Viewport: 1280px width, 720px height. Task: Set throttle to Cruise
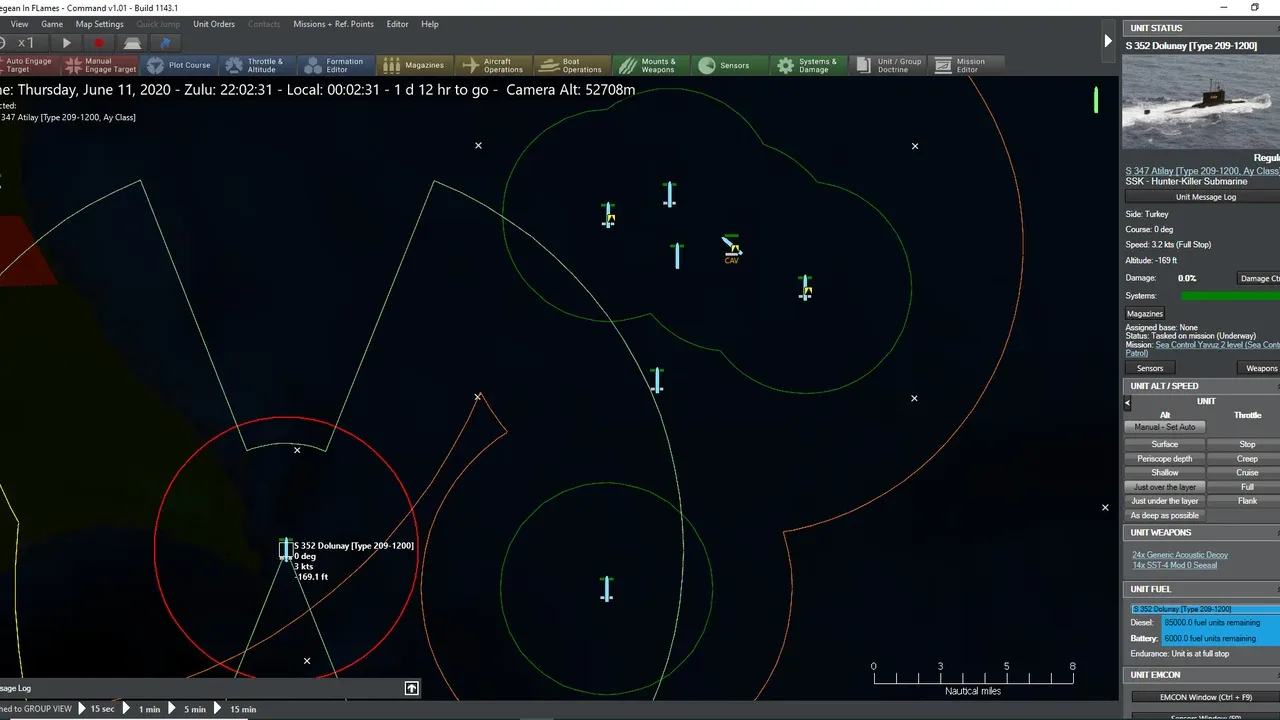[1247, 473]
